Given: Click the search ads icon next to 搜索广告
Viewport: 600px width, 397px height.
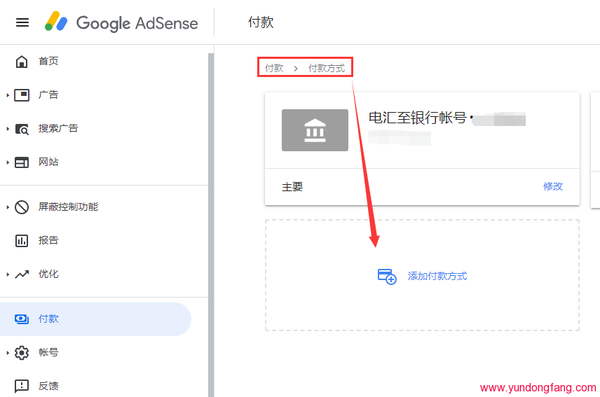Looking at the screenshot, I should 21,129.
